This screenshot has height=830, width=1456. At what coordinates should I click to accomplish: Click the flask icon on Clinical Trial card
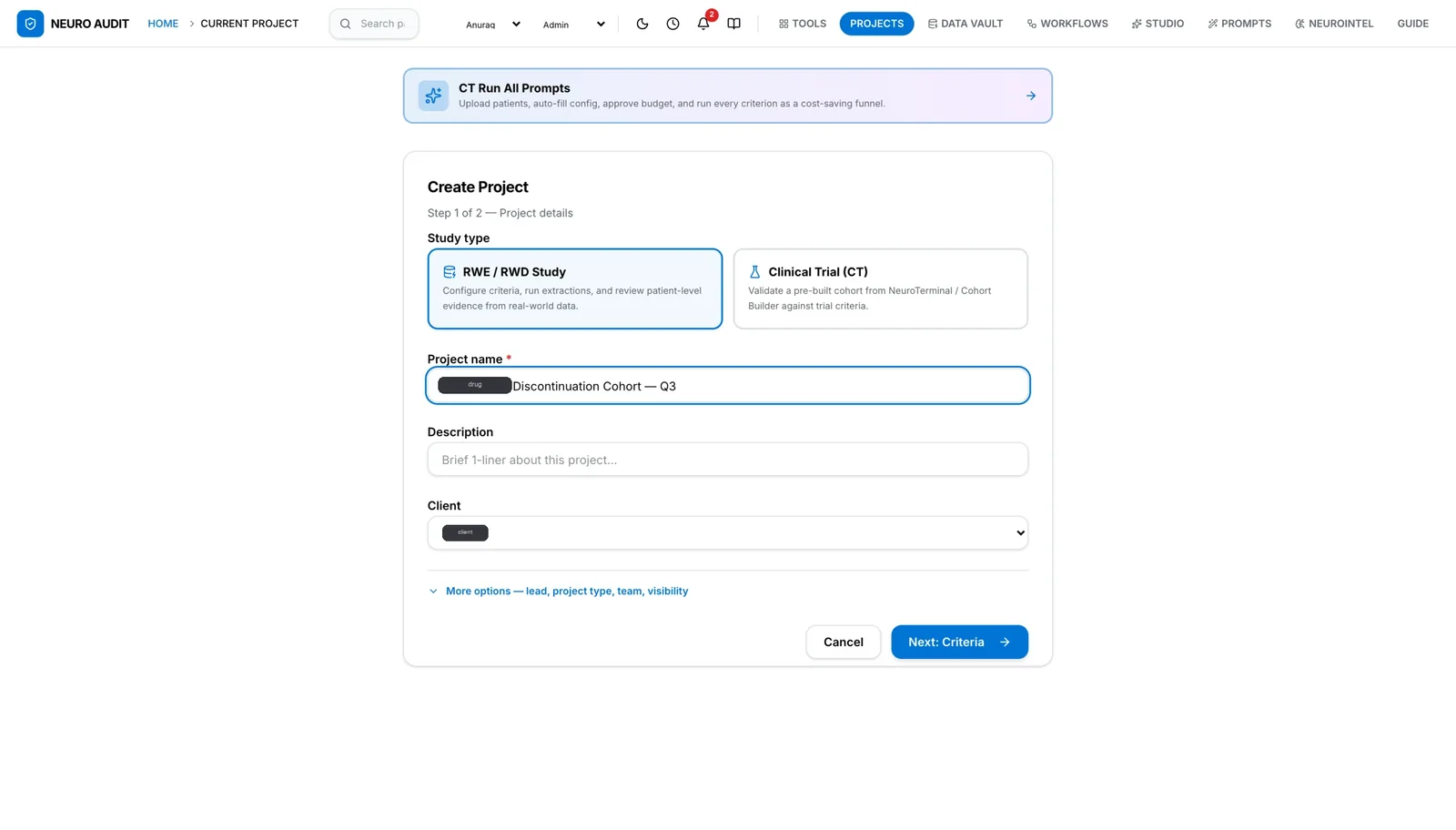(x=754, y=272)
